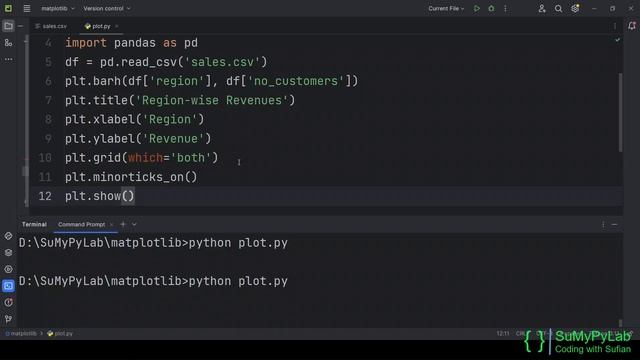The height and width of the screenshot is (360, 640).
Task: Close the Command Prompt terminal tab
Action: point(111,224)
